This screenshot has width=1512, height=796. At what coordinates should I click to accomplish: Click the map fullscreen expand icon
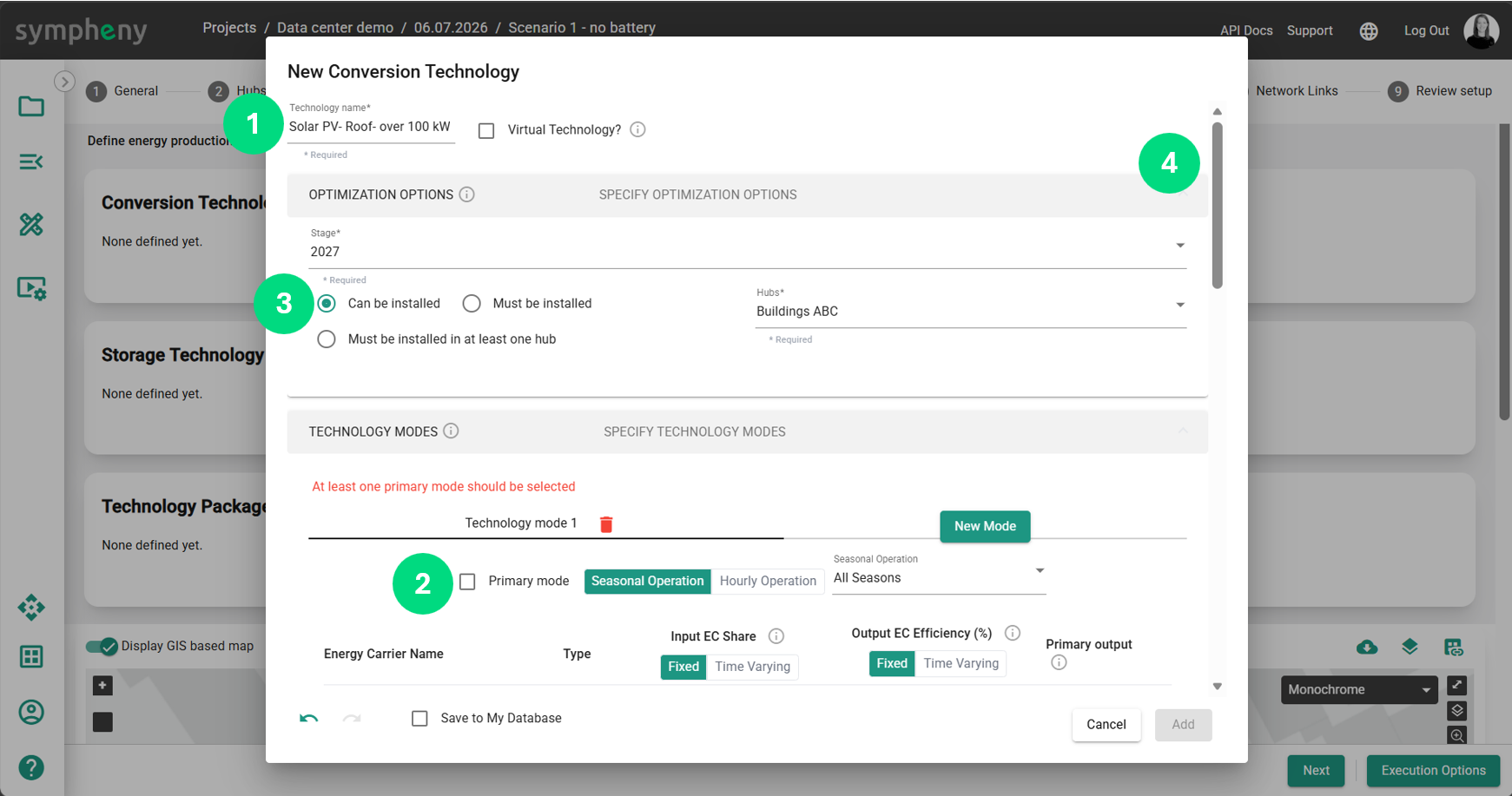(1457, 685)
